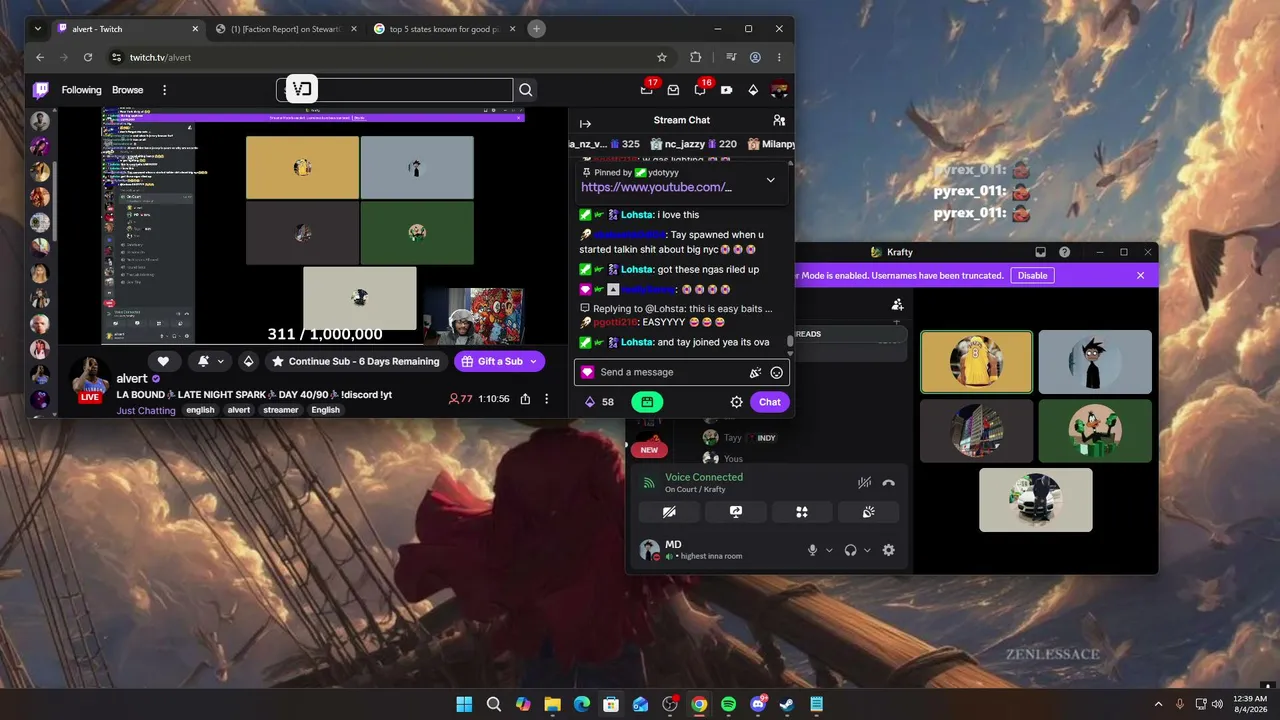Go to Twitch Following page
This screenshot has height=720, width=1280.
tap(82, 90)
